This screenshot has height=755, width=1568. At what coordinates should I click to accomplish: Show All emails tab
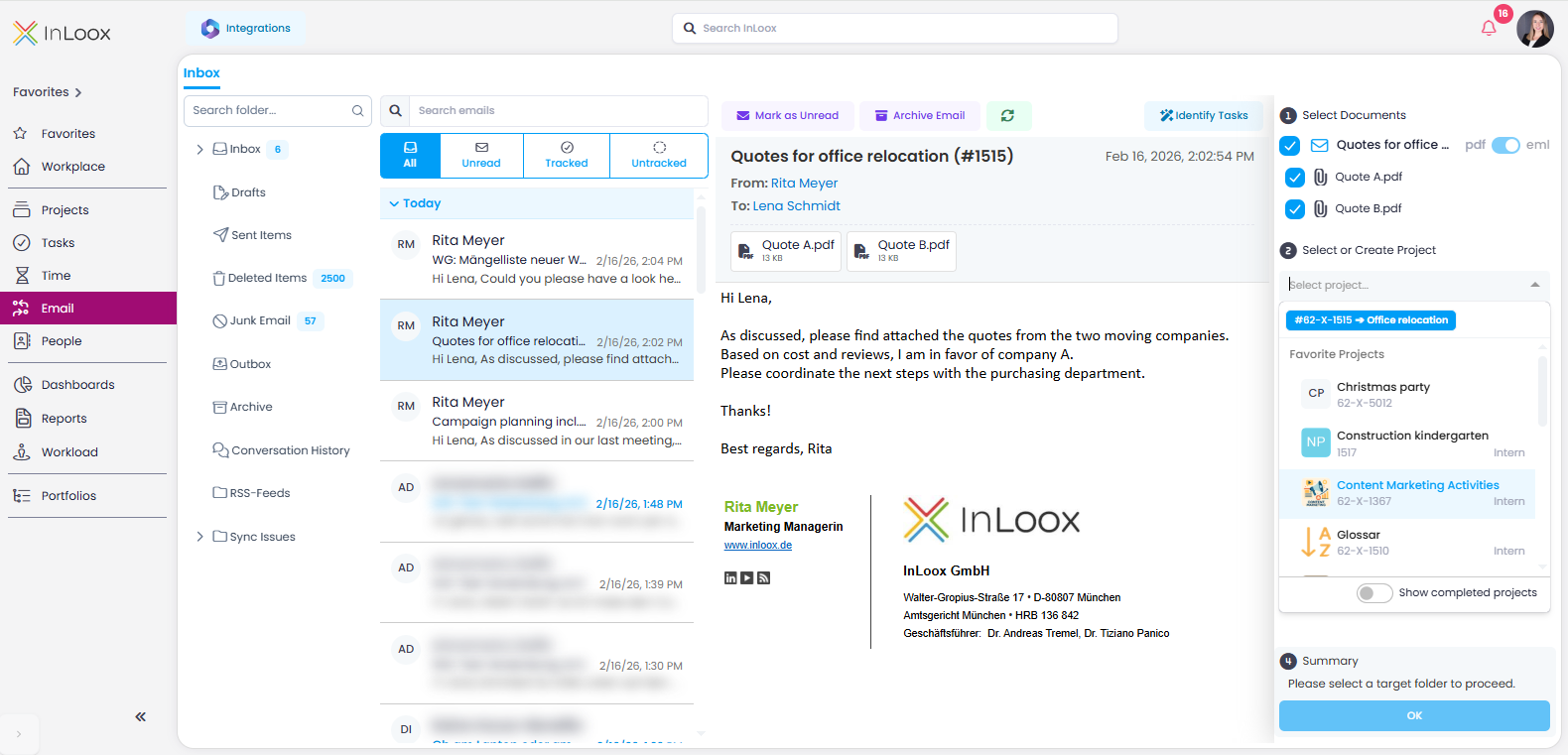pos(410,156)
